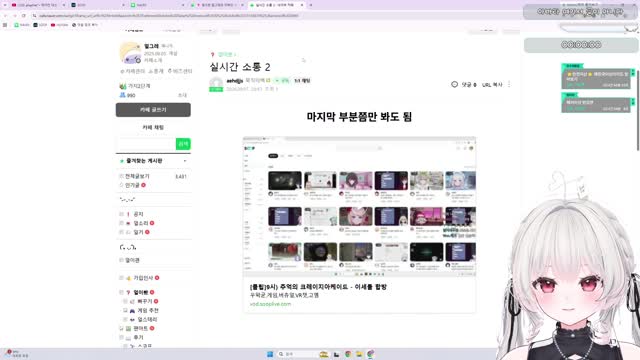640x360 pixels.
Task: Open the three-dot more options menu
Action: tap(509, 84)
